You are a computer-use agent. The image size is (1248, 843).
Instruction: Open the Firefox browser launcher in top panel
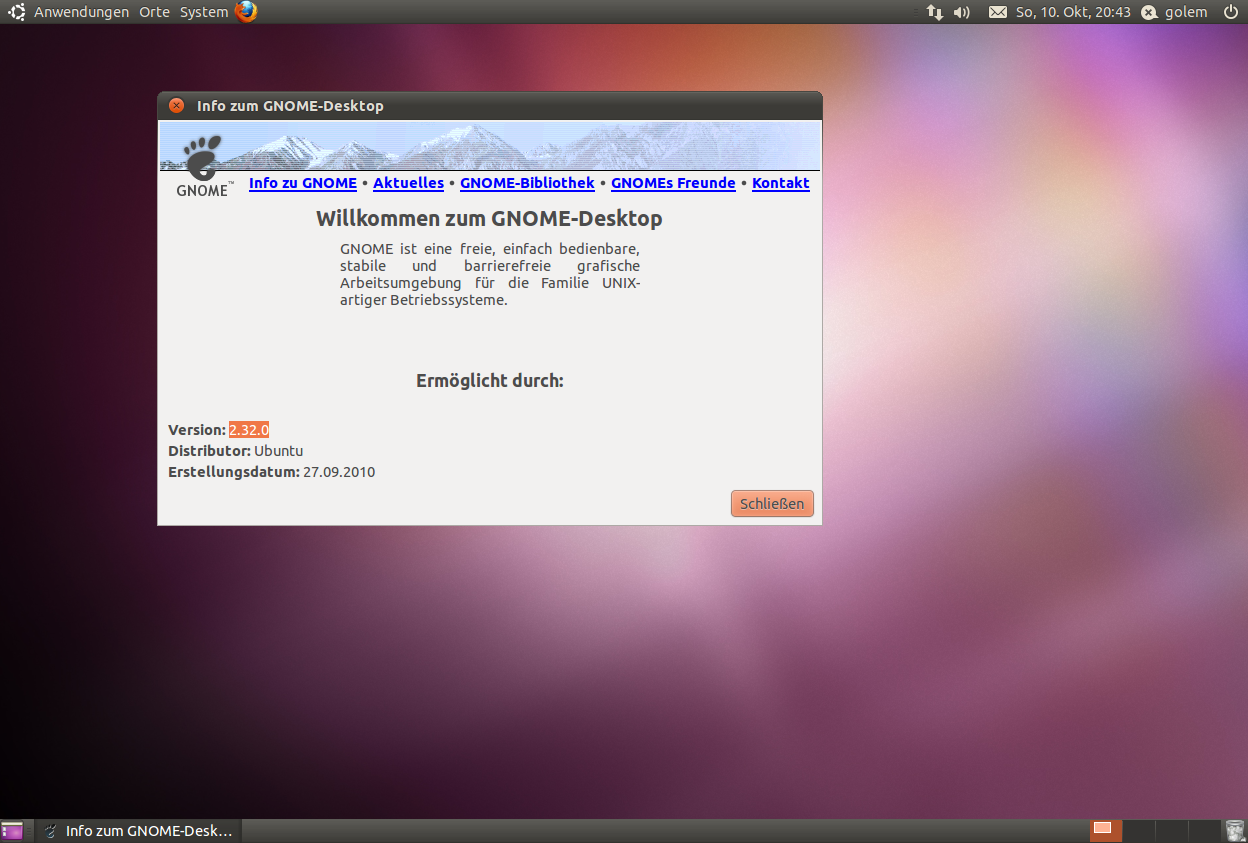tap(246, 12)
